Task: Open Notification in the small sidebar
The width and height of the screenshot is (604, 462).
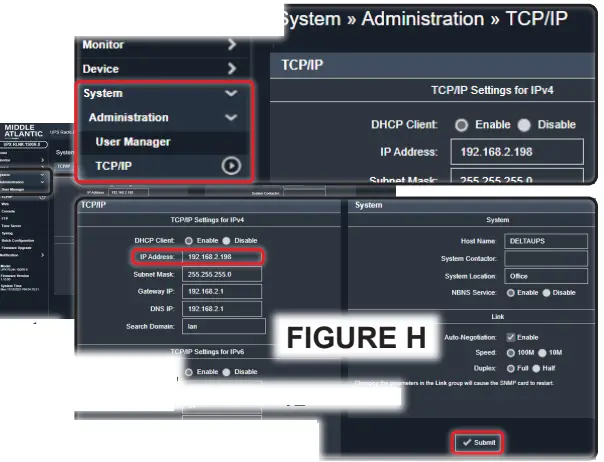Action: 9,255
